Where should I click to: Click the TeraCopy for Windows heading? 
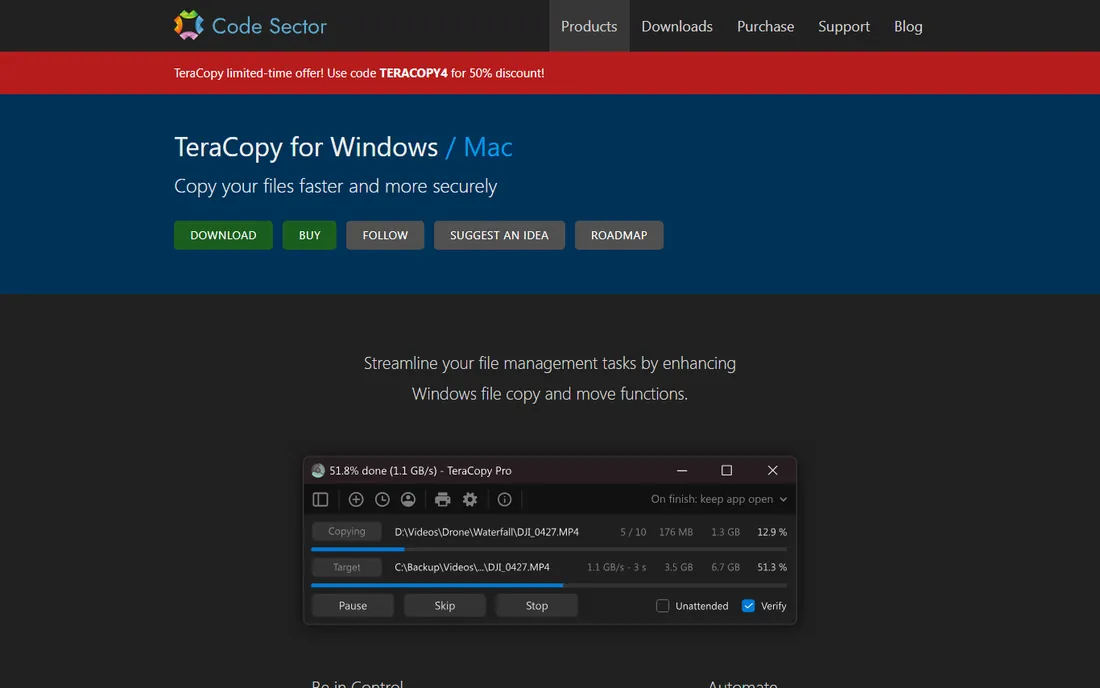[306, 147]
